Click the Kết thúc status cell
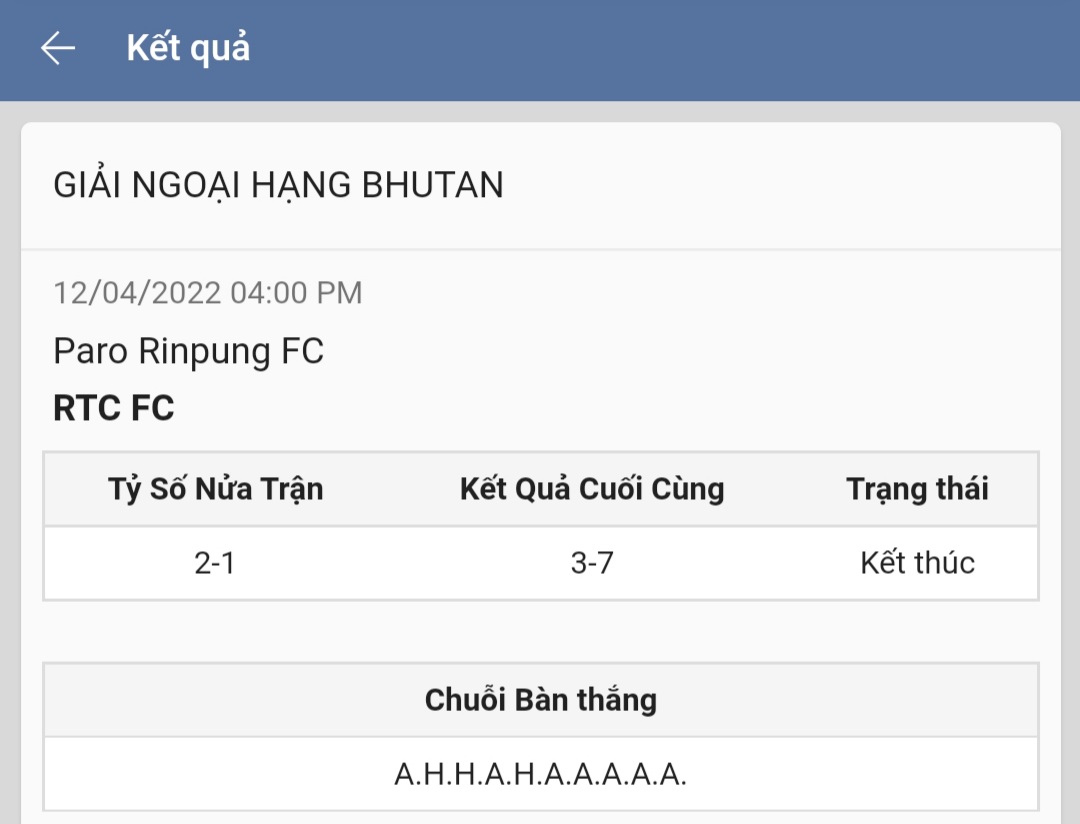The image size is (1080, 824). coord(917,563)
